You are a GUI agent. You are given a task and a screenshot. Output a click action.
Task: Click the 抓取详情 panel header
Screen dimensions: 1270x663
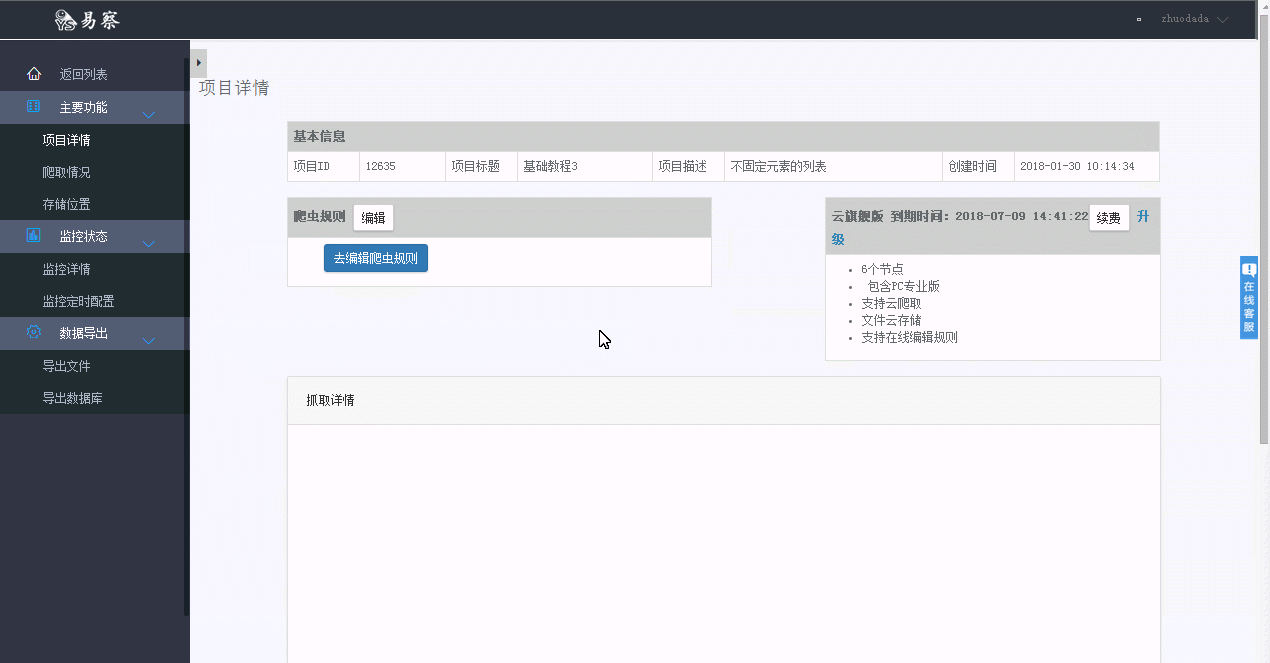pyautogui.click(x=724, y=400)
